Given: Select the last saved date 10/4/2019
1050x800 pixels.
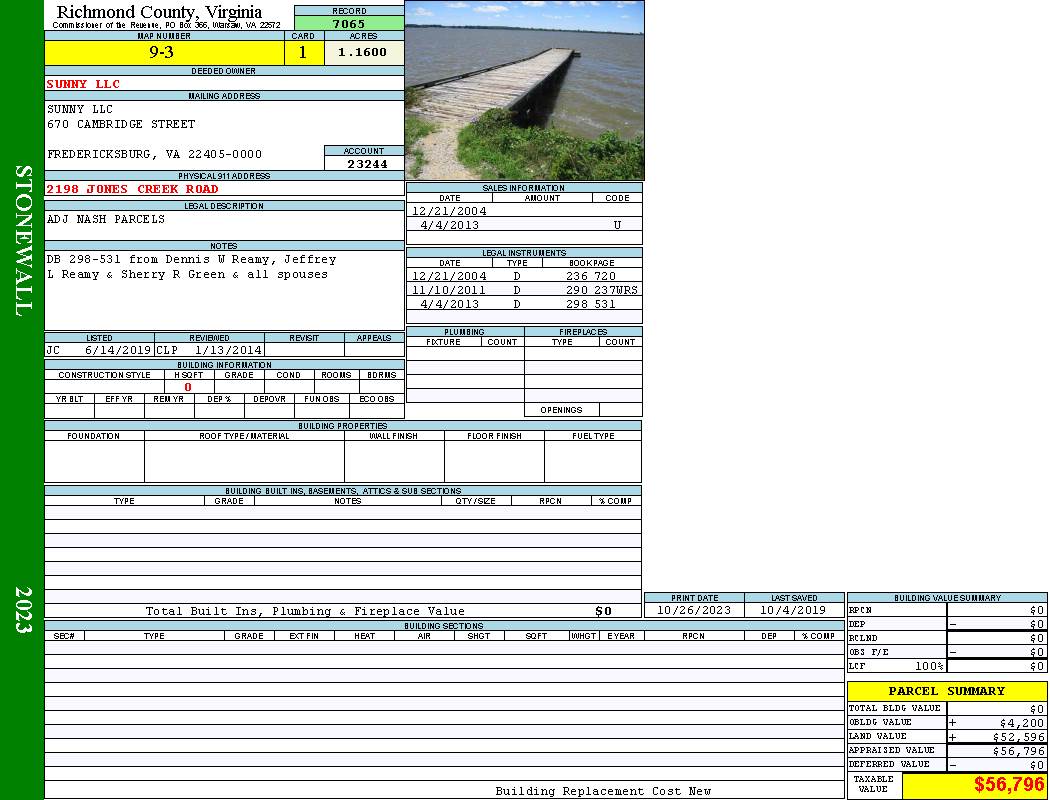Looking at the screenshot, I should point(793,610).
